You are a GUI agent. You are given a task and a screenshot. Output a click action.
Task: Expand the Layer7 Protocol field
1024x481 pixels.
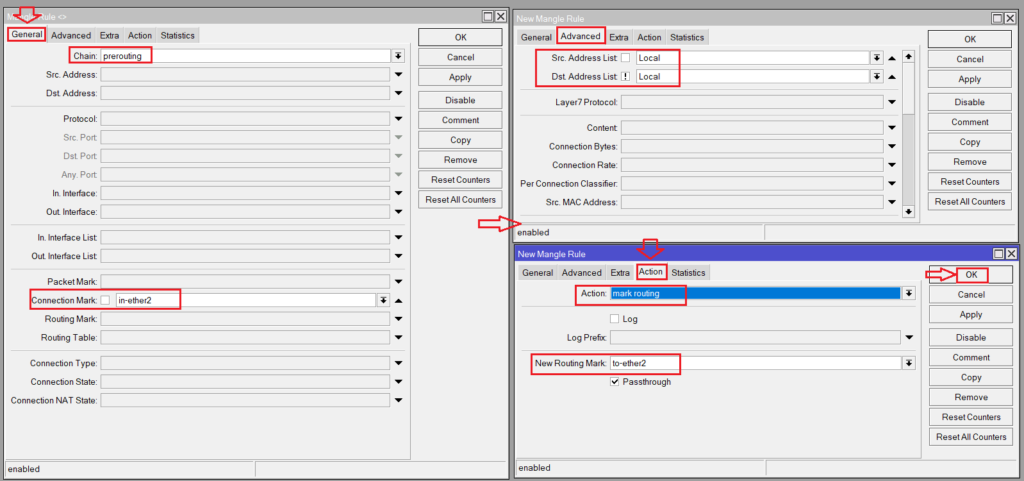891,102
